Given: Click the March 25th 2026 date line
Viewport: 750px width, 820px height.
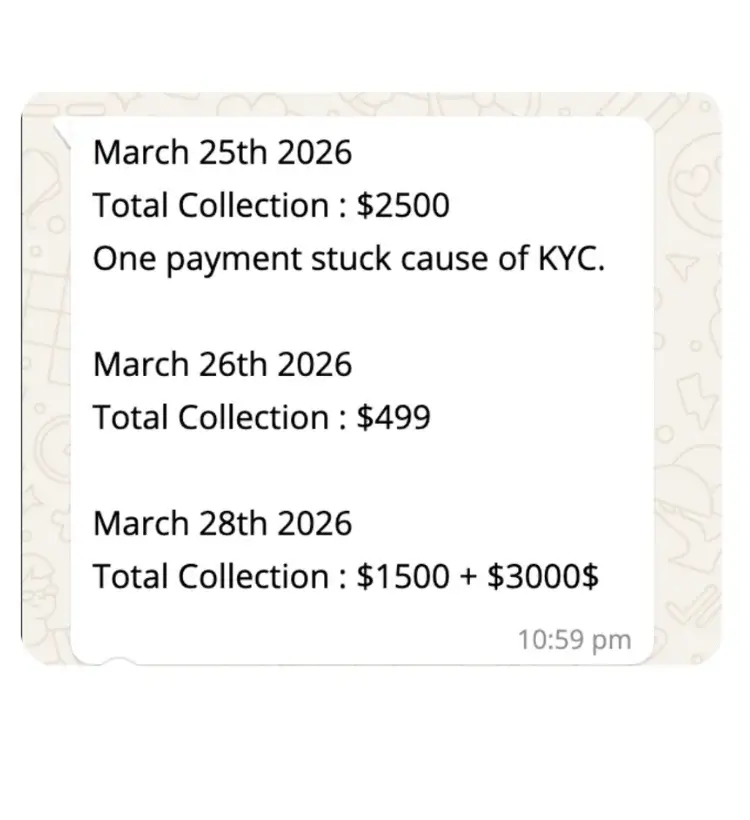Looking at the screenshot, I should coord(222,152).
